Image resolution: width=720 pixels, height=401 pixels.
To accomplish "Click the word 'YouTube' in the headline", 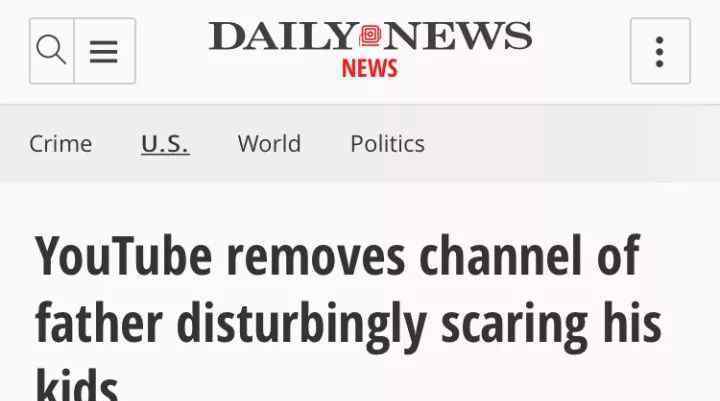I will [124, 255].
